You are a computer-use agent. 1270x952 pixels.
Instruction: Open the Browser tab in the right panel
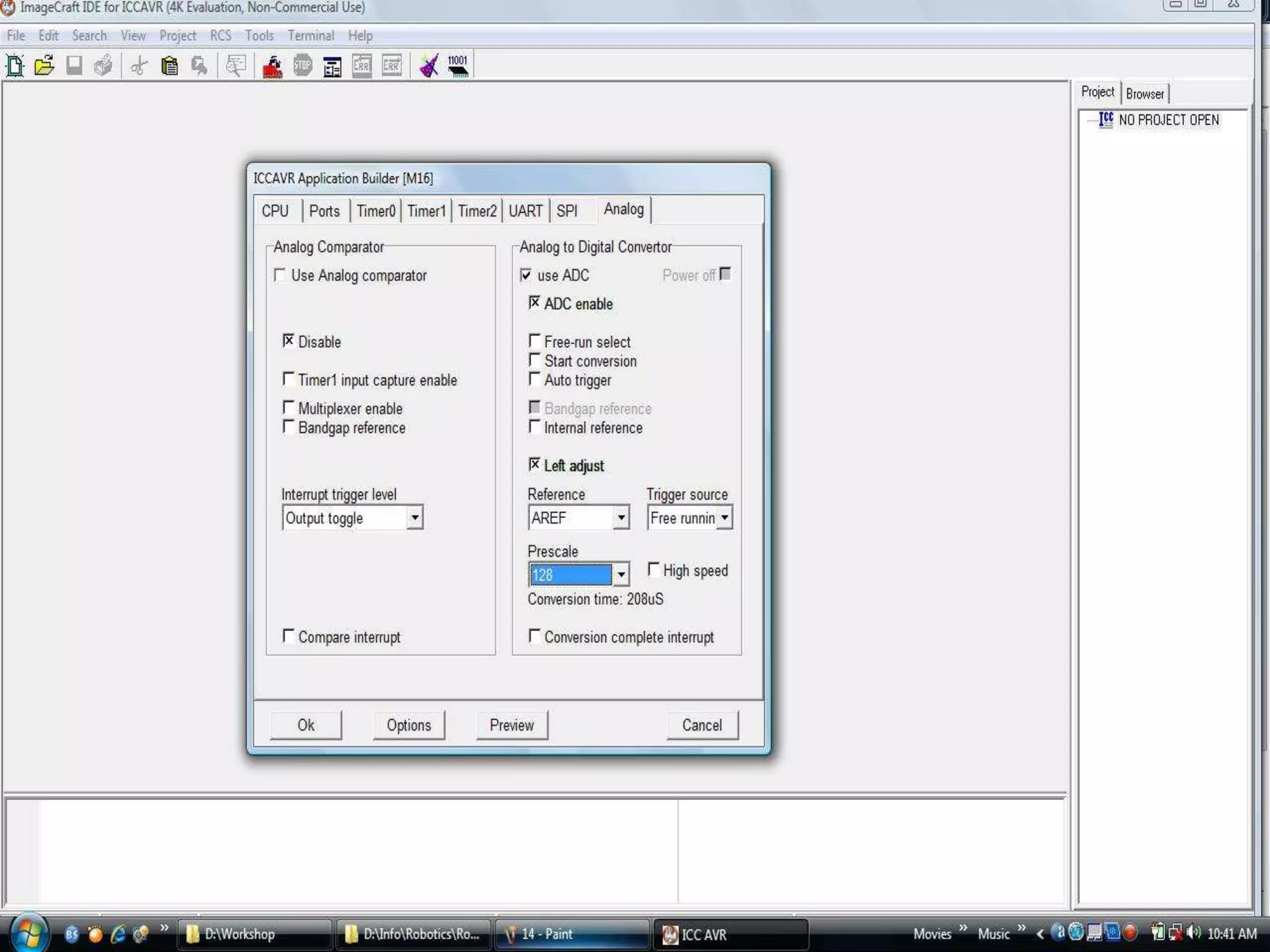tap(1145, 94)
